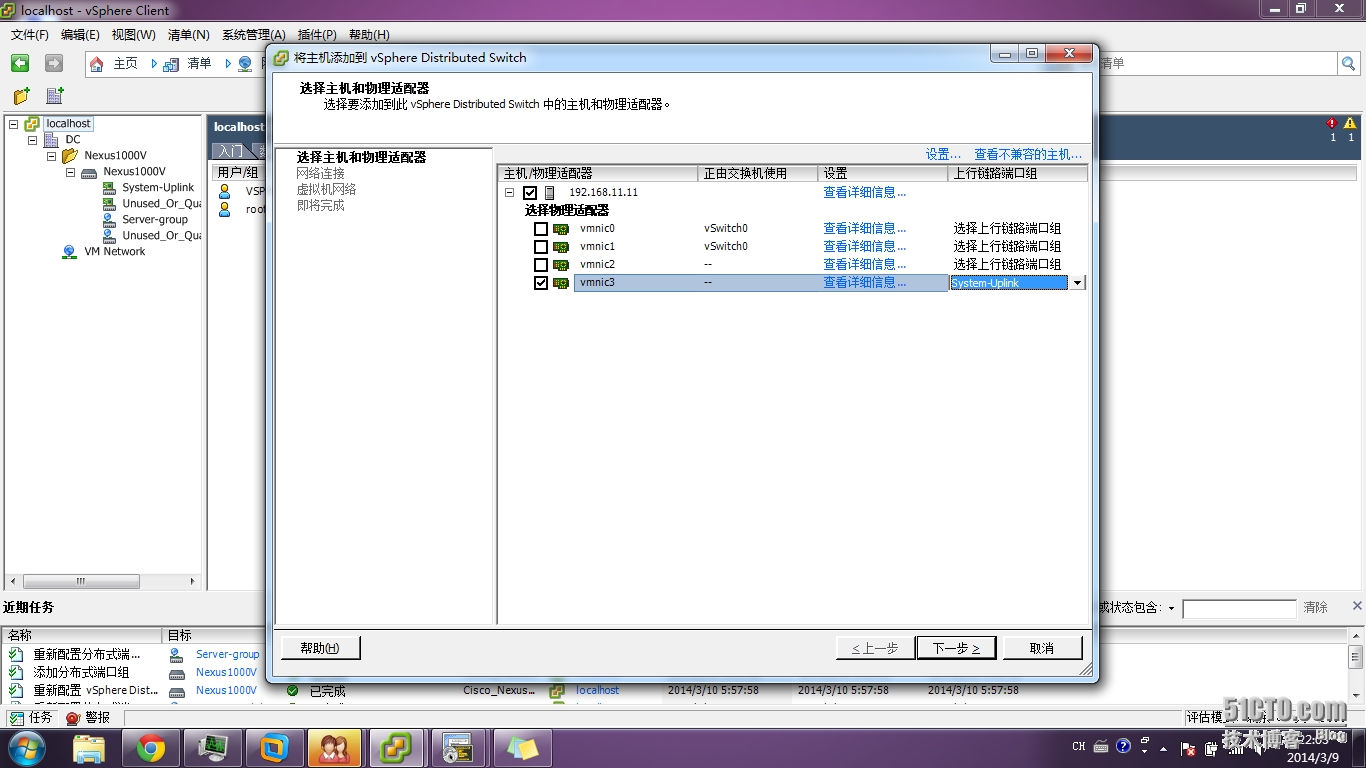Image resolution: width=1366 pixels, height=768 pixels.
Task: Click the 任务 status bar button
Action: pos(31,718)
